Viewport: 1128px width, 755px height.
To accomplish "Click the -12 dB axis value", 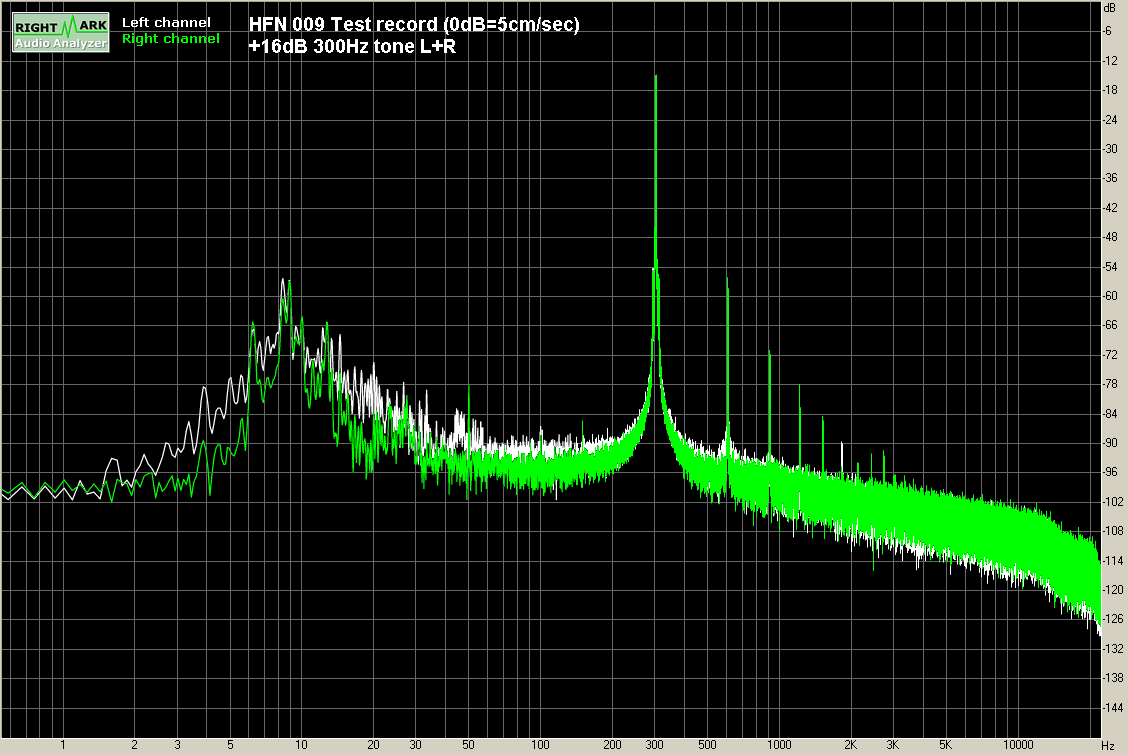I will 1110,60.
